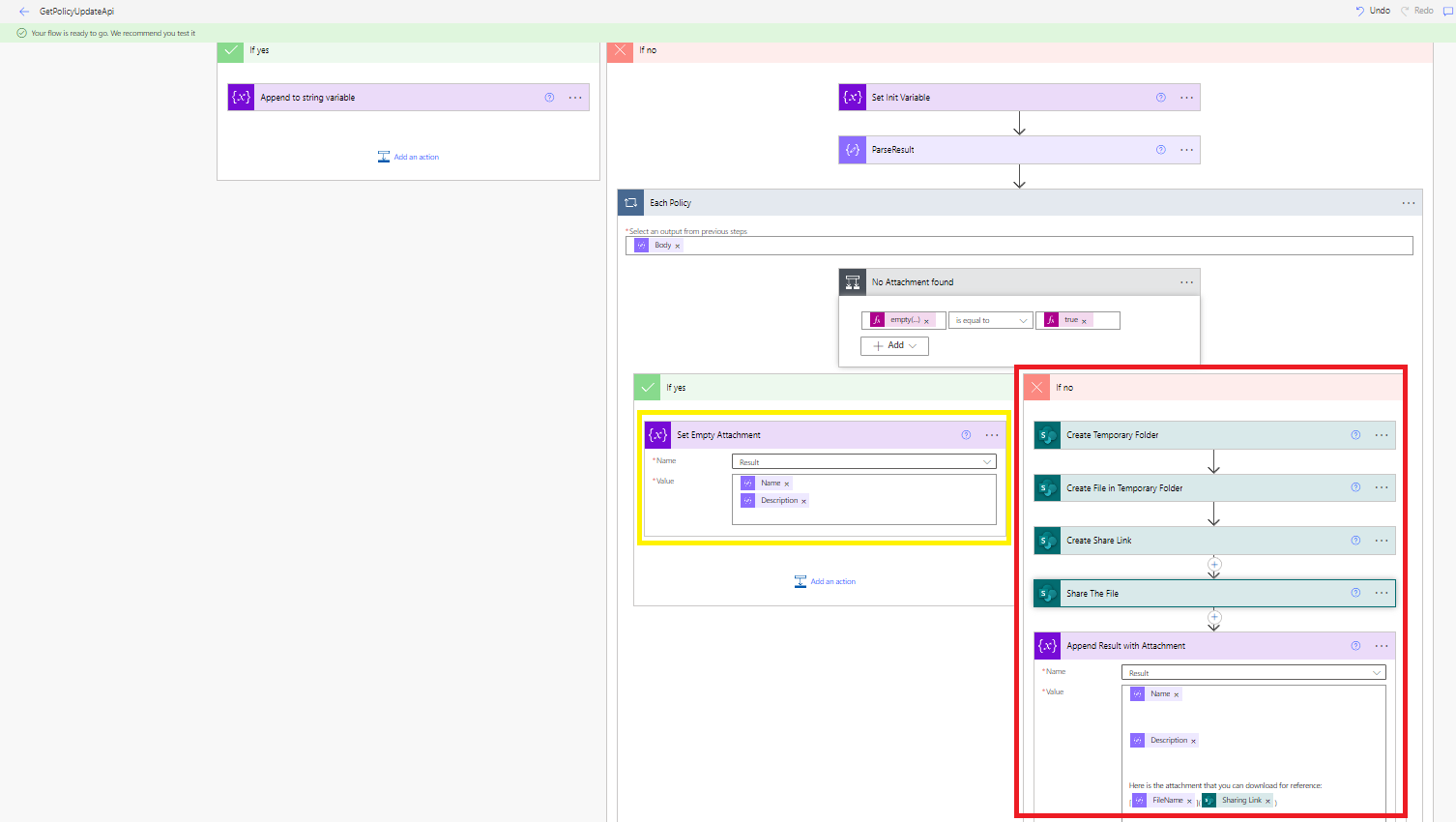
Task: Remove the empty(...) expression token
Action: click(x=926, y=321)
